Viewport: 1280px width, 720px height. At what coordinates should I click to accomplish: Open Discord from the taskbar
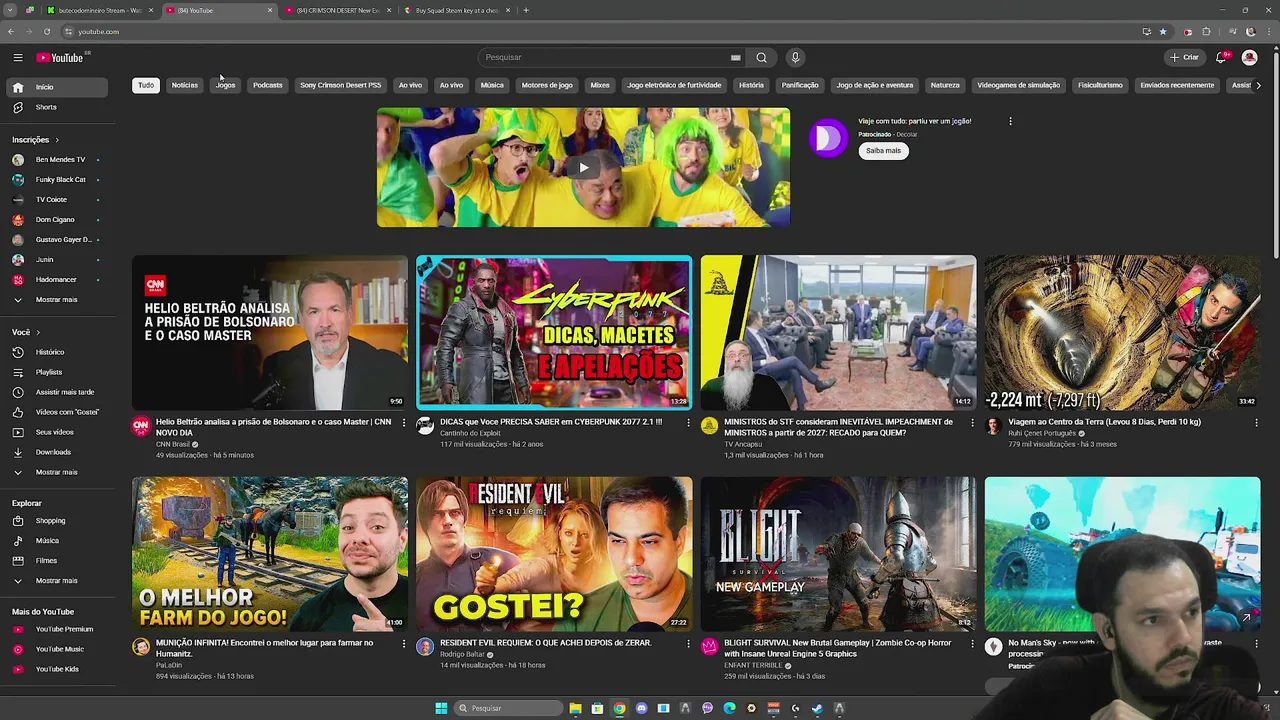(641, 708)
